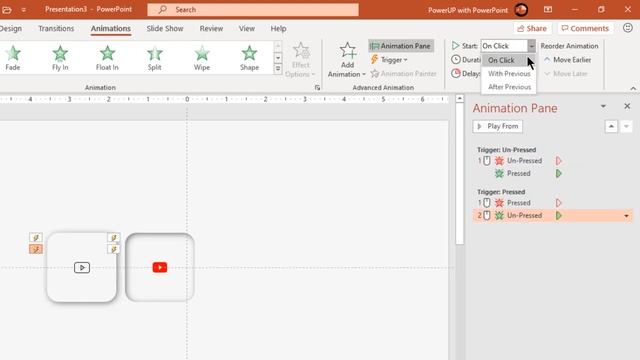Open the Transitions ribbon tab
Viewport: 640px width, 360px height.
pyautogui.click(x=56, y=29)
